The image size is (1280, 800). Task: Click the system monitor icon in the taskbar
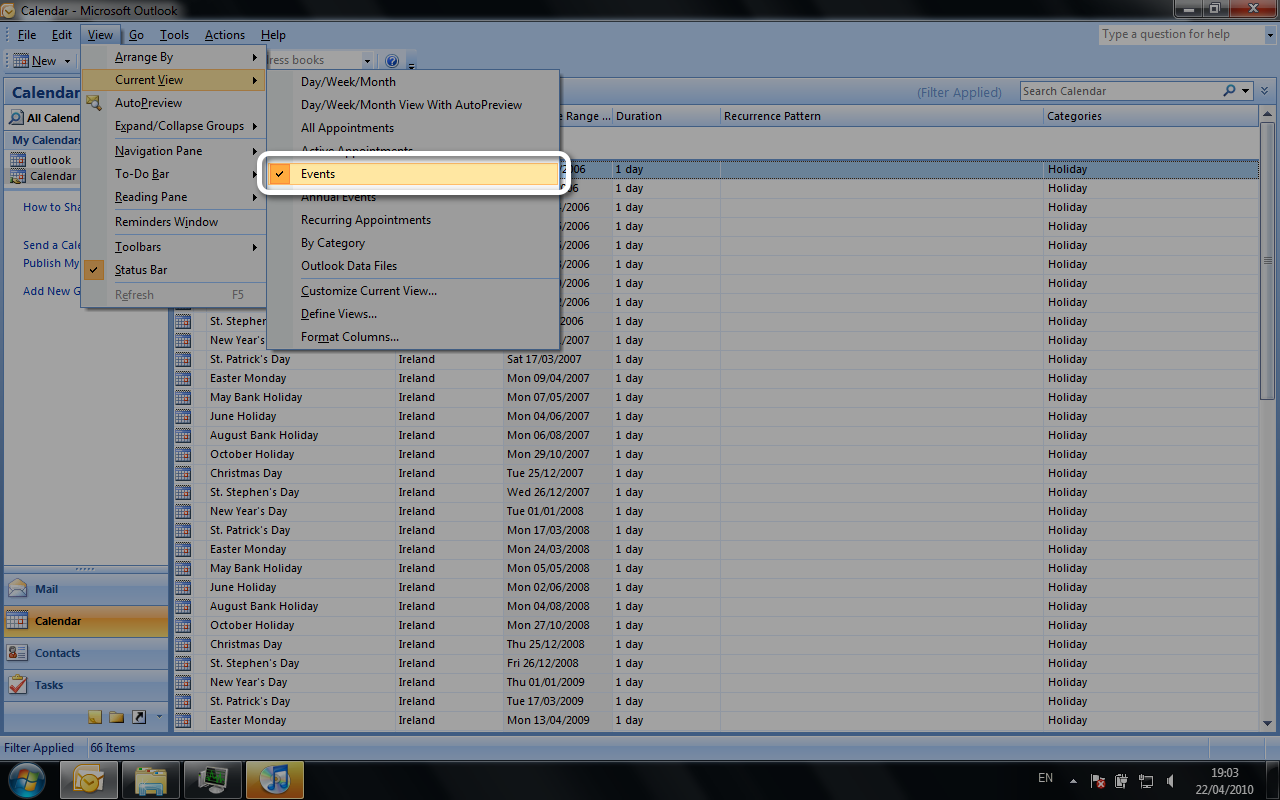coord(213,779)
